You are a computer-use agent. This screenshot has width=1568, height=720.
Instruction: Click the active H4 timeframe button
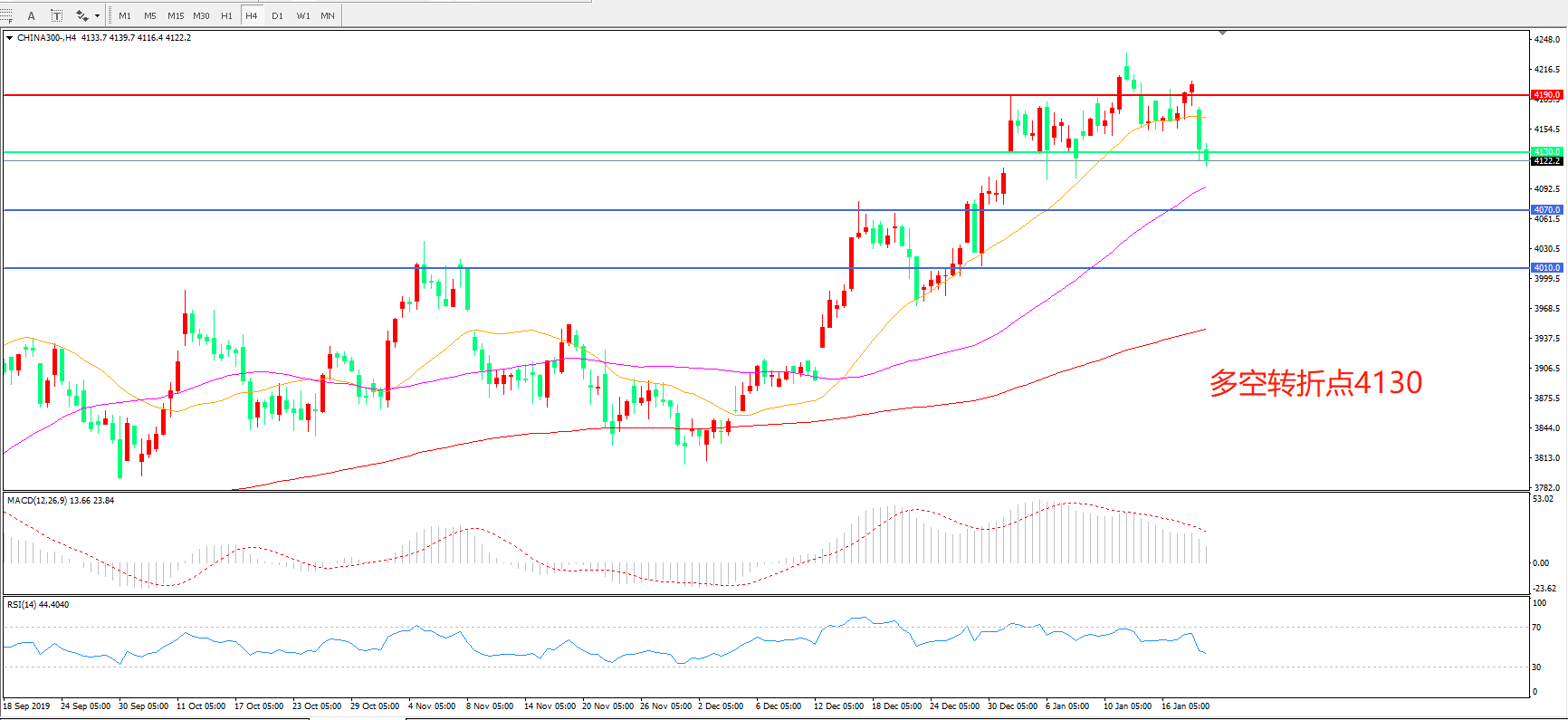[x=252, y=15]
